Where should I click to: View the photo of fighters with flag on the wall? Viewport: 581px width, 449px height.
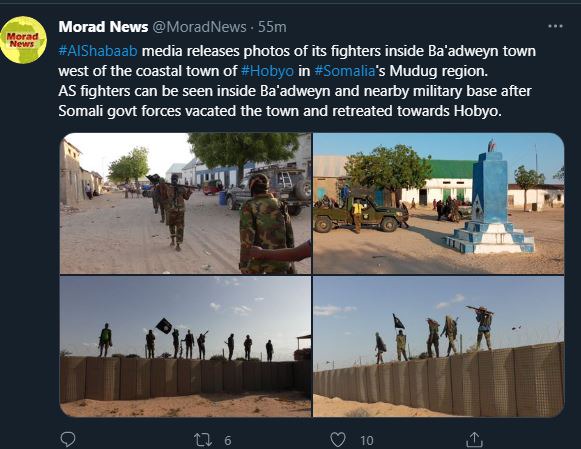[439, 347]
